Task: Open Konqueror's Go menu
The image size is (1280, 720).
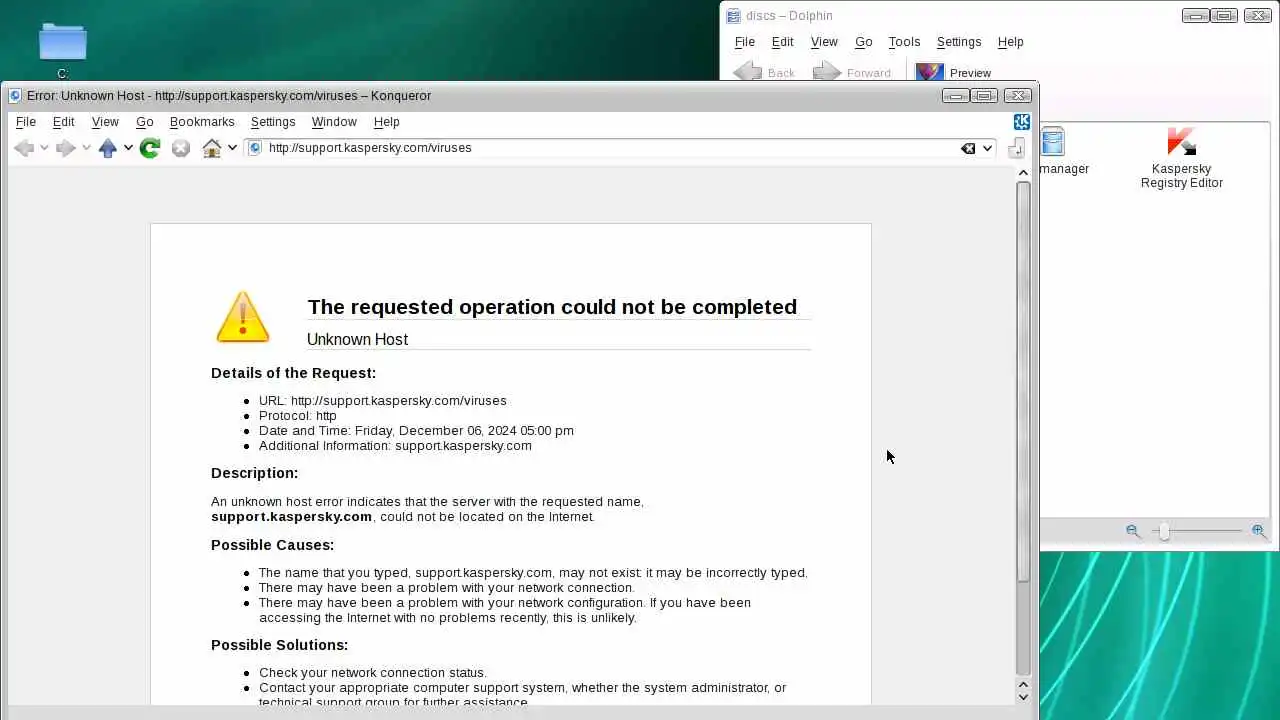Action: point(145,122)
